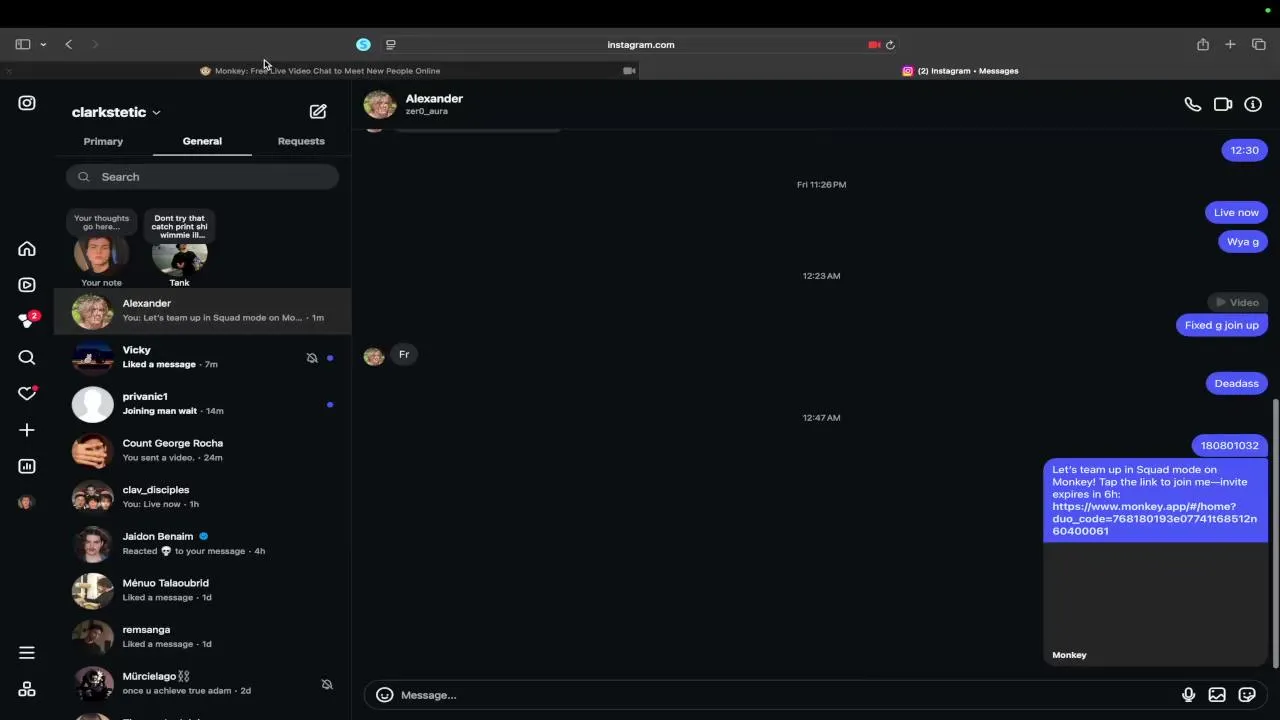Click the 'Deadass' message bubble
1280x720 pixels.
(x=1236, y=383)
